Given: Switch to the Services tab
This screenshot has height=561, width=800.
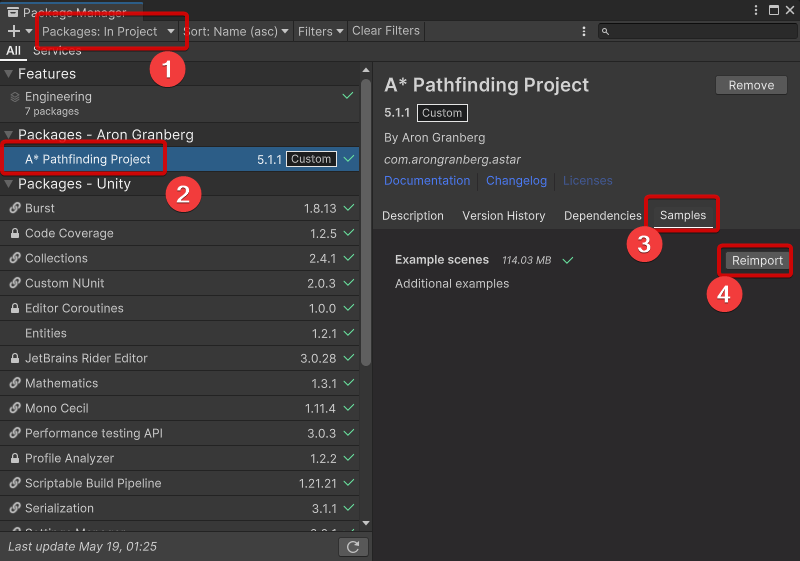Looking at the screenshot, I should coord(57,50).
